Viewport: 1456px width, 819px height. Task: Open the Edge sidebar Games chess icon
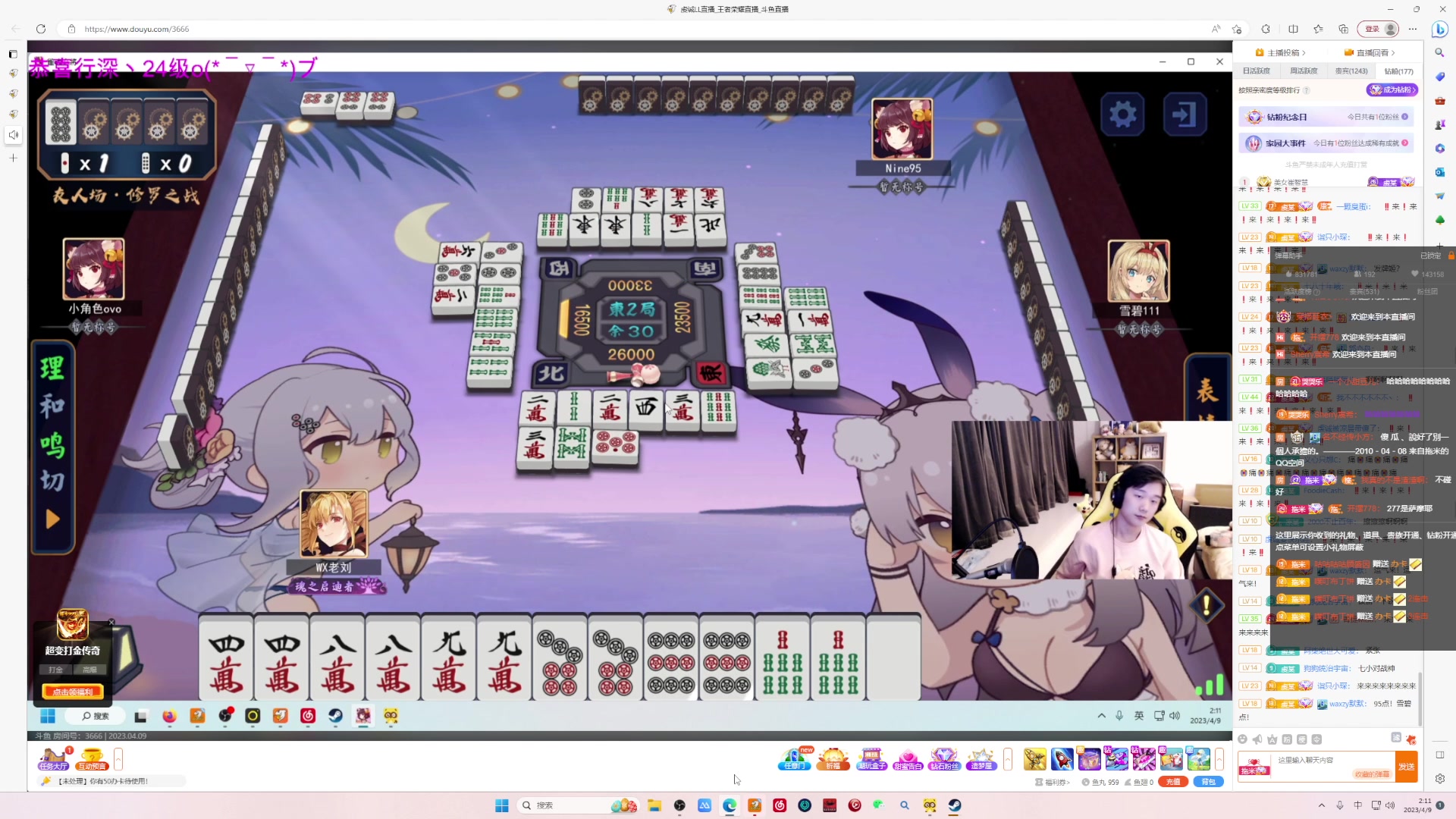(1439, 124)
